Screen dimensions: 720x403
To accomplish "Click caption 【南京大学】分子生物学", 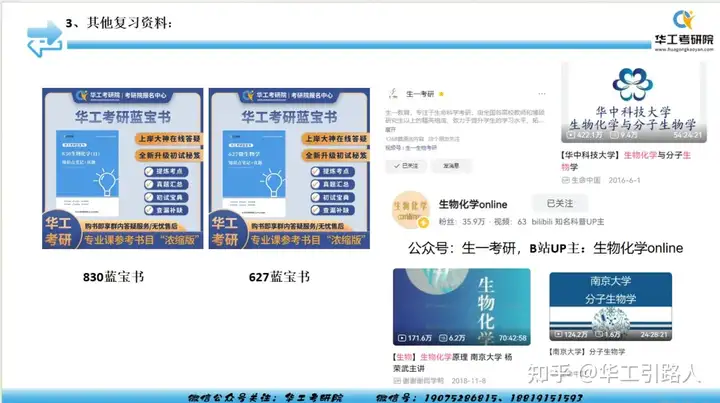I will pyautogui.click(x=587, y=352).
